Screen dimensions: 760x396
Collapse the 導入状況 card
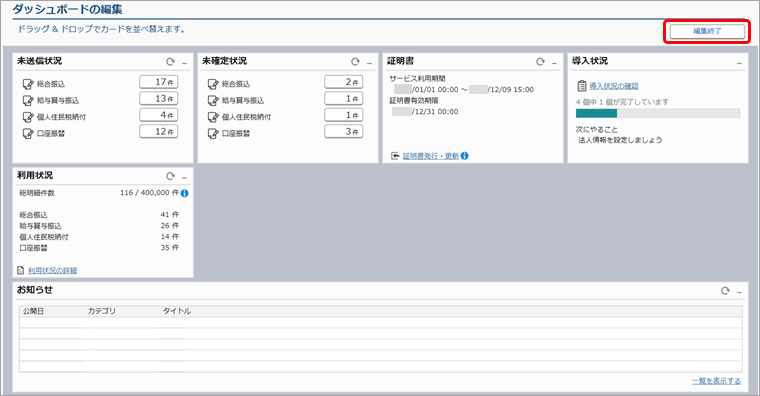tap(739, 63)
